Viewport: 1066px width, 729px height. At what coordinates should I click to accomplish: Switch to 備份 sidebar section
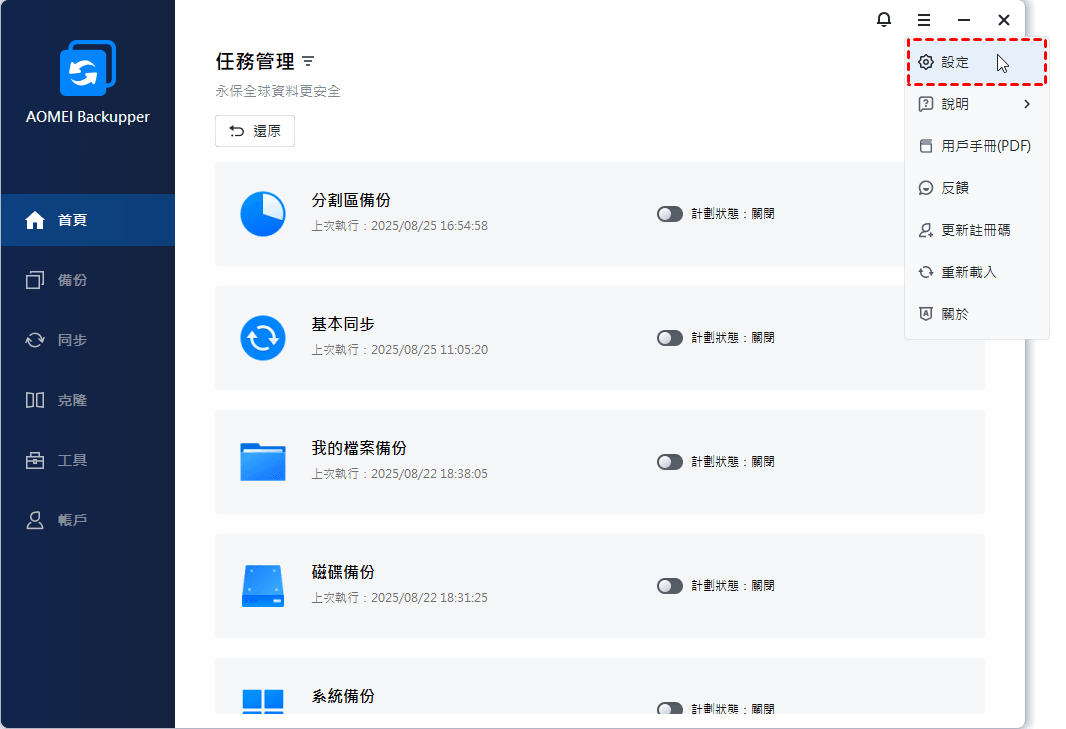coord(88,280)
